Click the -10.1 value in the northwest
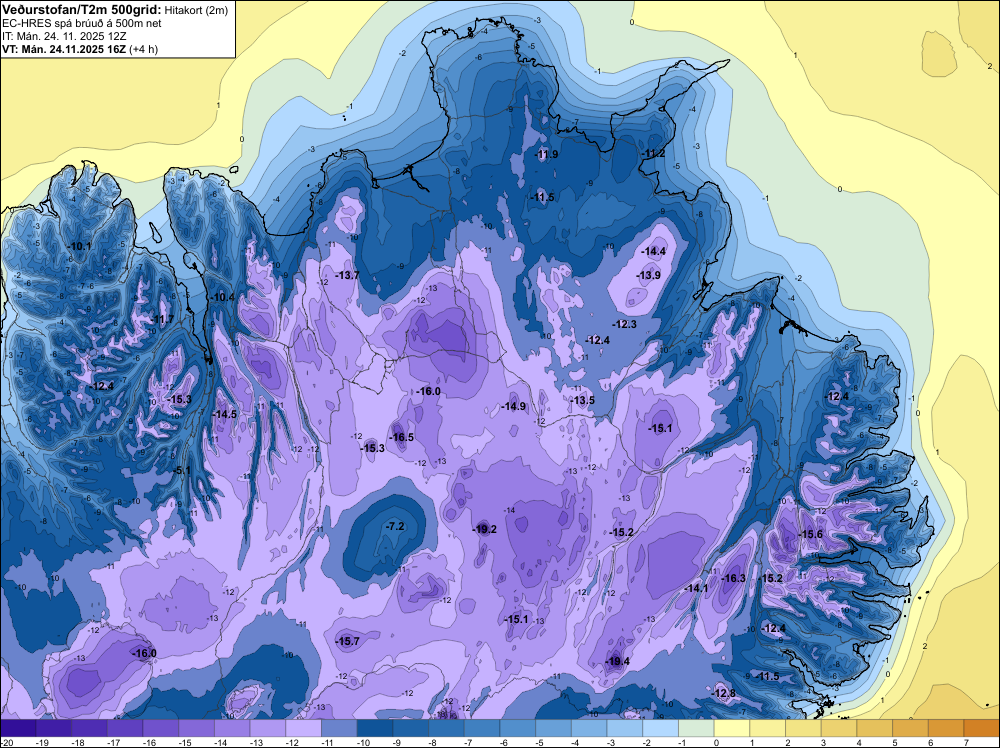 (79, 246)
